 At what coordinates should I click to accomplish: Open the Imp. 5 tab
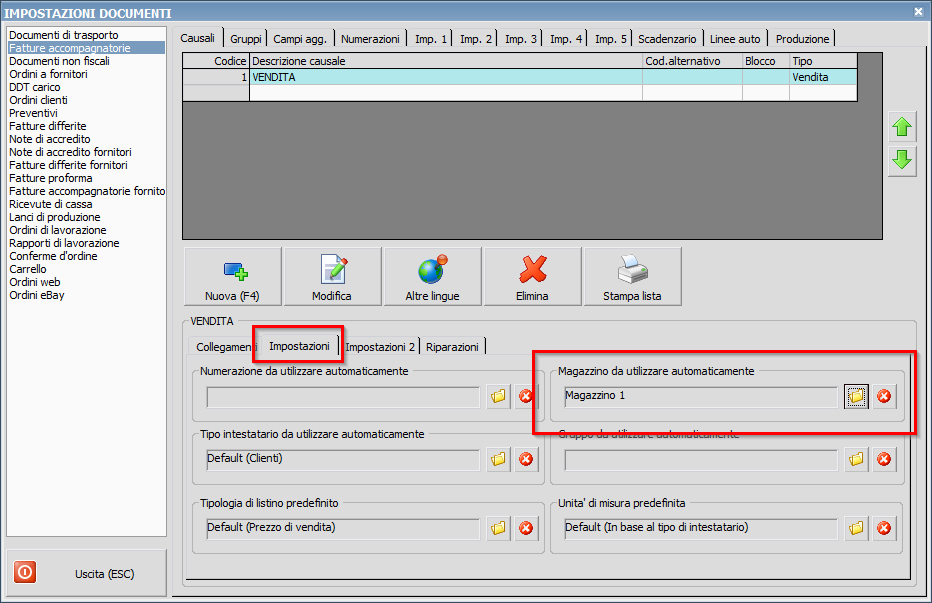pyautogui.click(x=610, y=39)
